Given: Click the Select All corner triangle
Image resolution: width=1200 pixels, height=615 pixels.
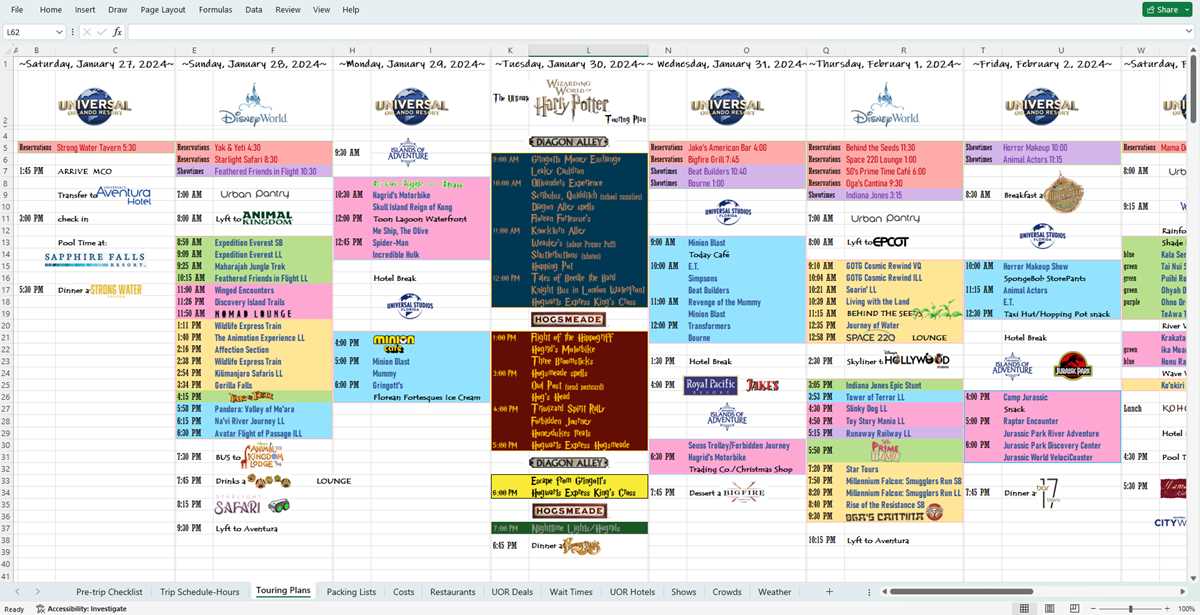Looking at the screenshot, I should click(9, 50).
